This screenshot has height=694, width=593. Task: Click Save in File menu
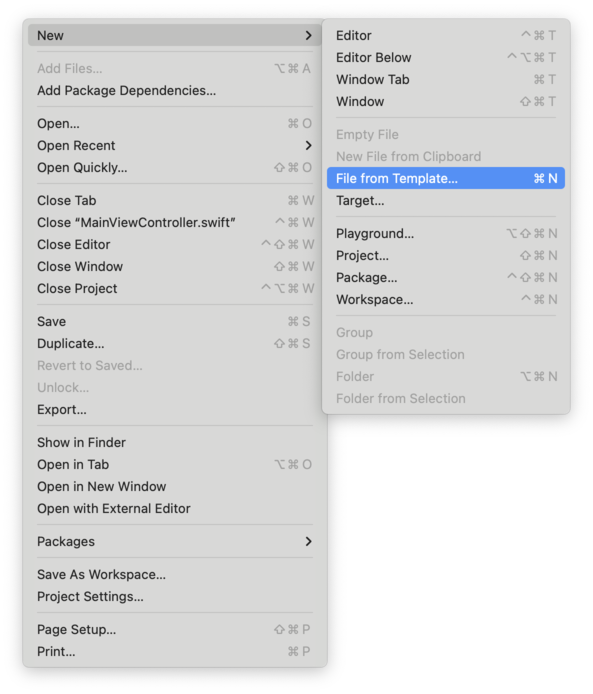tap(175, 321)
